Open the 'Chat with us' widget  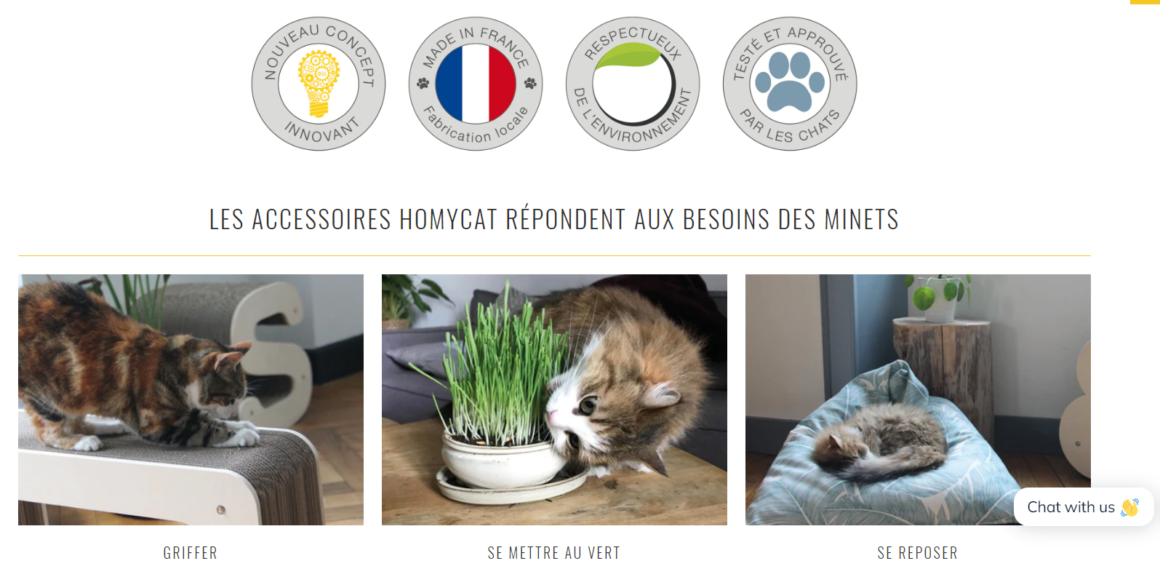tap(1083, 507)
